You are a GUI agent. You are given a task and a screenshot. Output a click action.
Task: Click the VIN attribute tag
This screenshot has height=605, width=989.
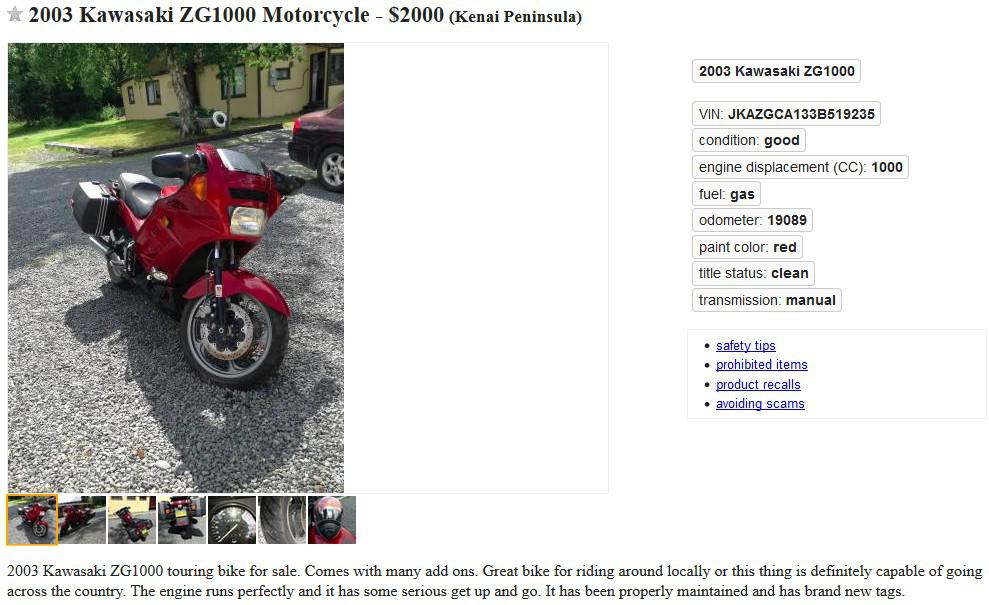click(786, 114)
